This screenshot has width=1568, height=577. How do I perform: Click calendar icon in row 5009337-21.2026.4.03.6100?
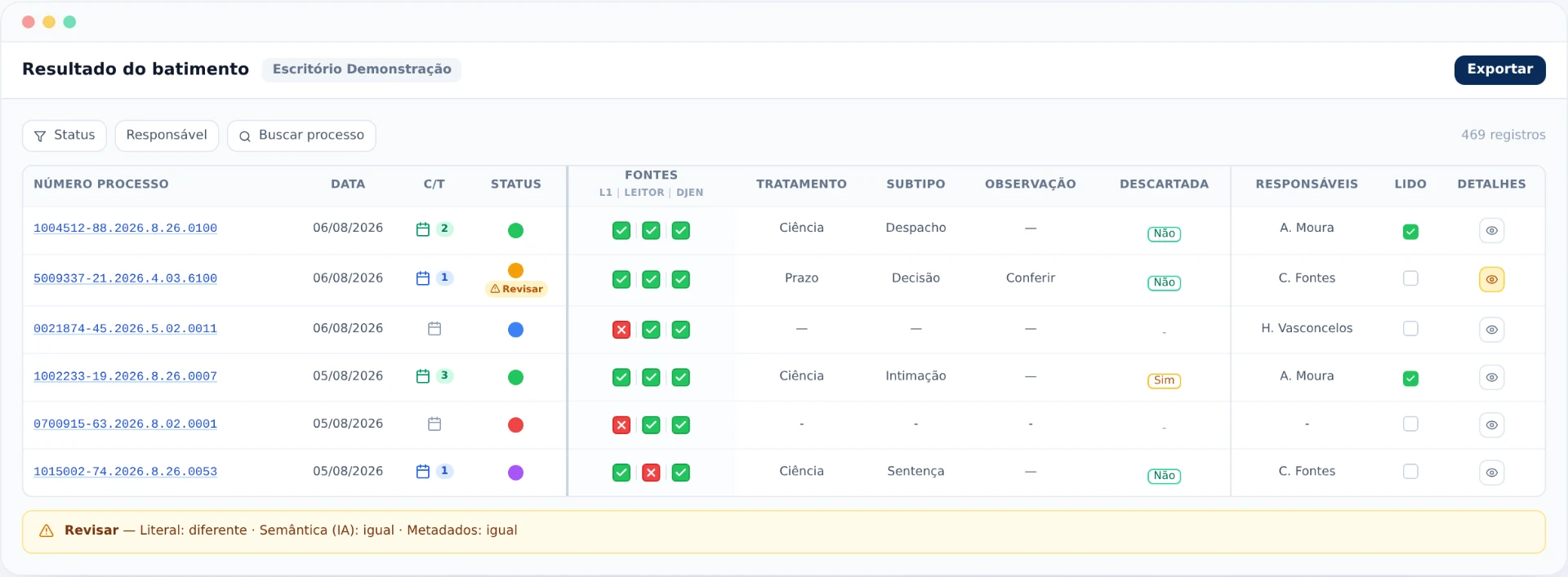(423, 278)
